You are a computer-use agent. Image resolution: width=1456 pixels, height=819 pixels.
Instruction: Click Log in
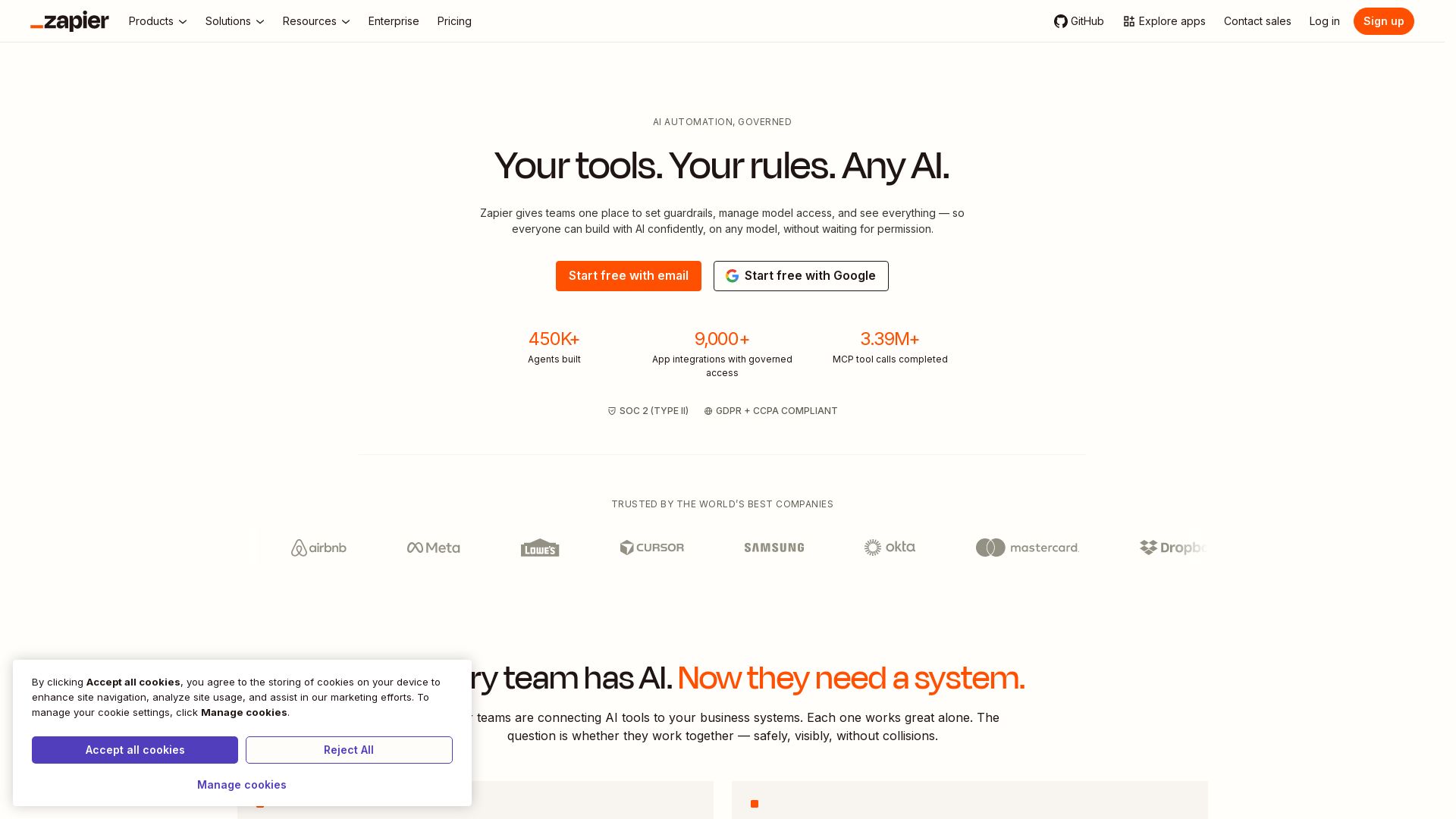coord(1324,21)
